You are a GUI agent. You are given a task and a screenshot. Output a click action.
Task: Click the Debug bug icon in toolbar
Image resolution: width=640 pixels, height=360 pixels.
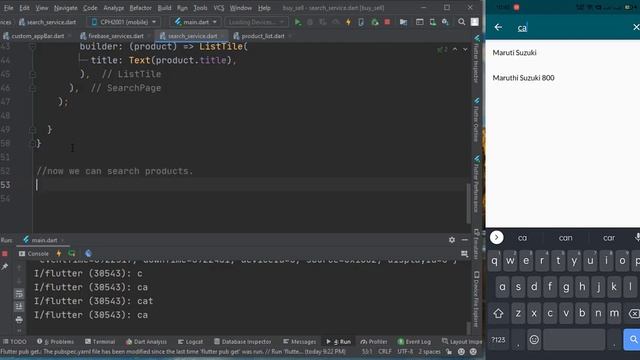[x=310, y=22]
